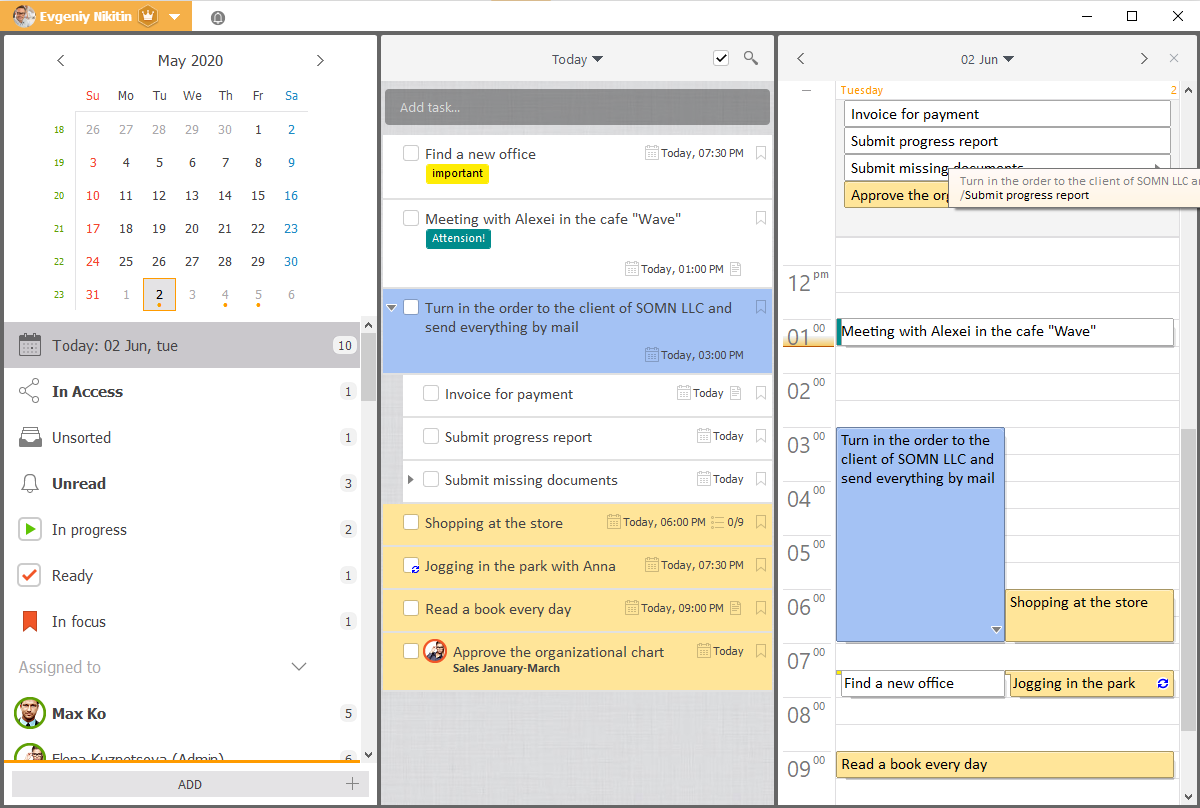This screenshot has width=1200, height=808.
Task: Select Unread in the left sidebar
Action: (80, 483)
